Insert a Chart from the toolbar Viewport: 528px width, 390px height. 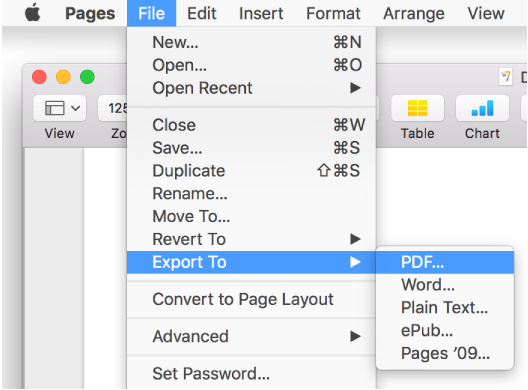pos(482,108)
